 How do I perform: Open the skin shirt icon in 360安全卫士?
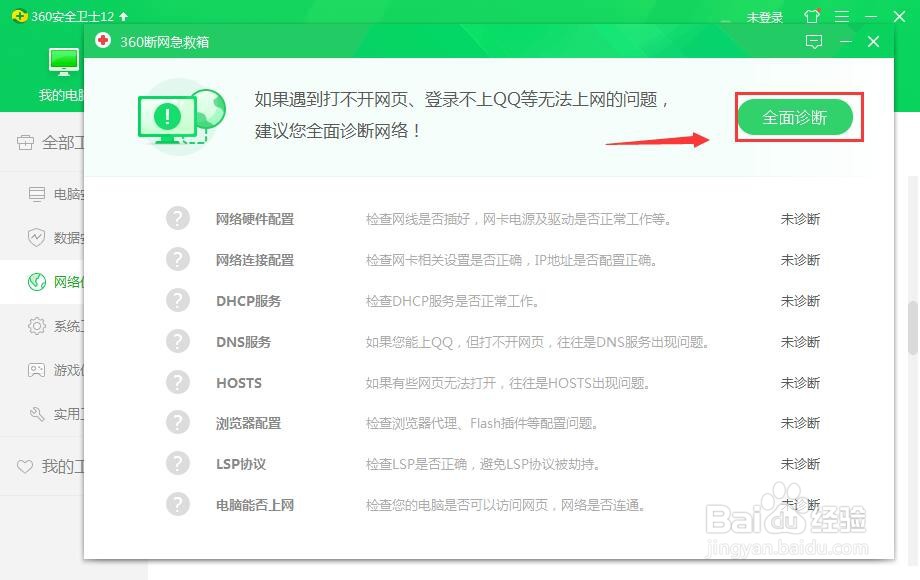(812, 16)
